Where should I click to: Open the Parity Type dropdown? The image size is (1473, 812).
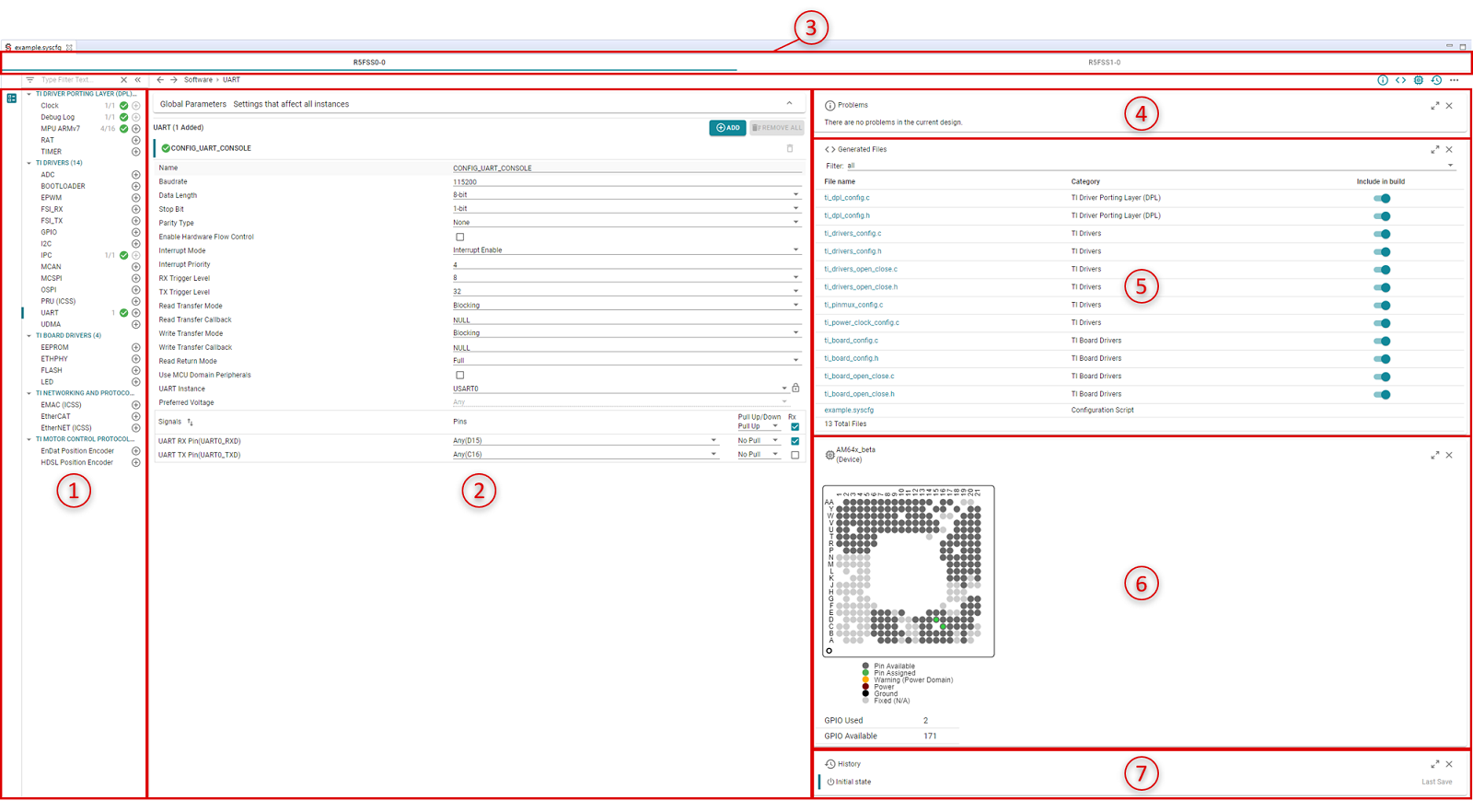pos(626,223)
